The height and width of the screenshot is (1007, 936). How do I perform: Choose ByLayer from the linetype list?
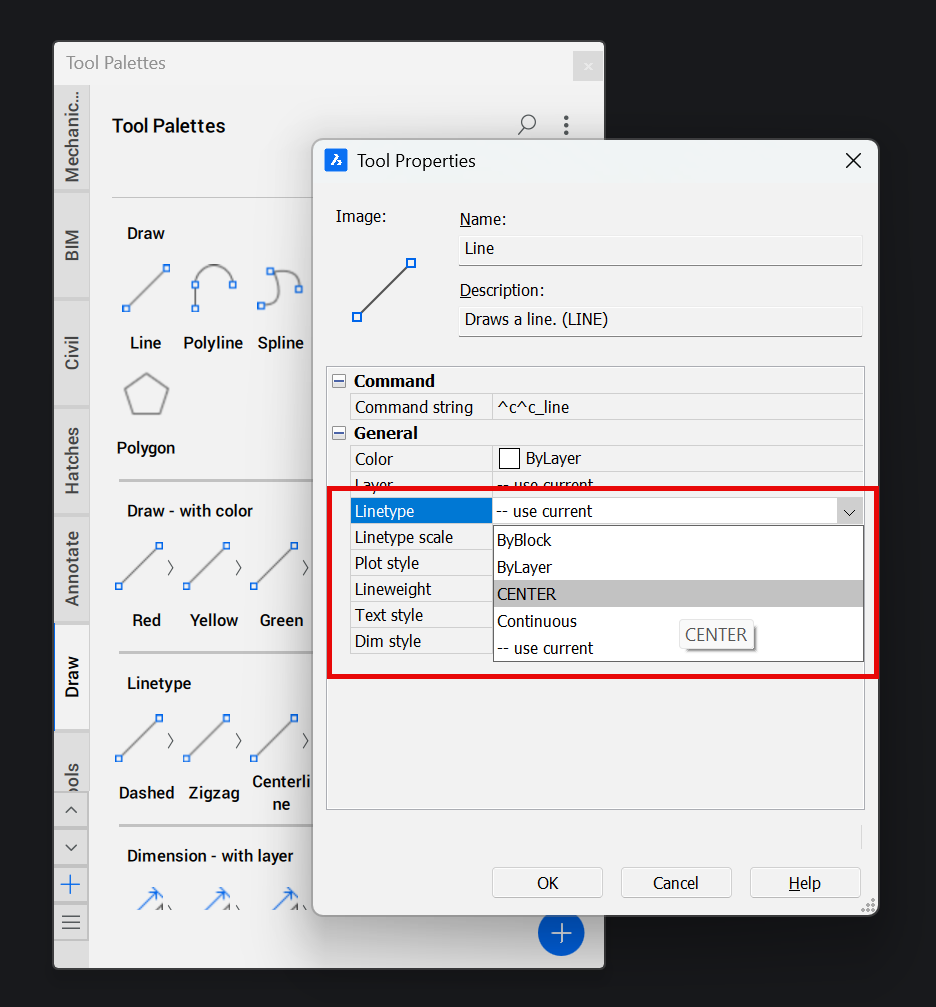click(525, 567)
